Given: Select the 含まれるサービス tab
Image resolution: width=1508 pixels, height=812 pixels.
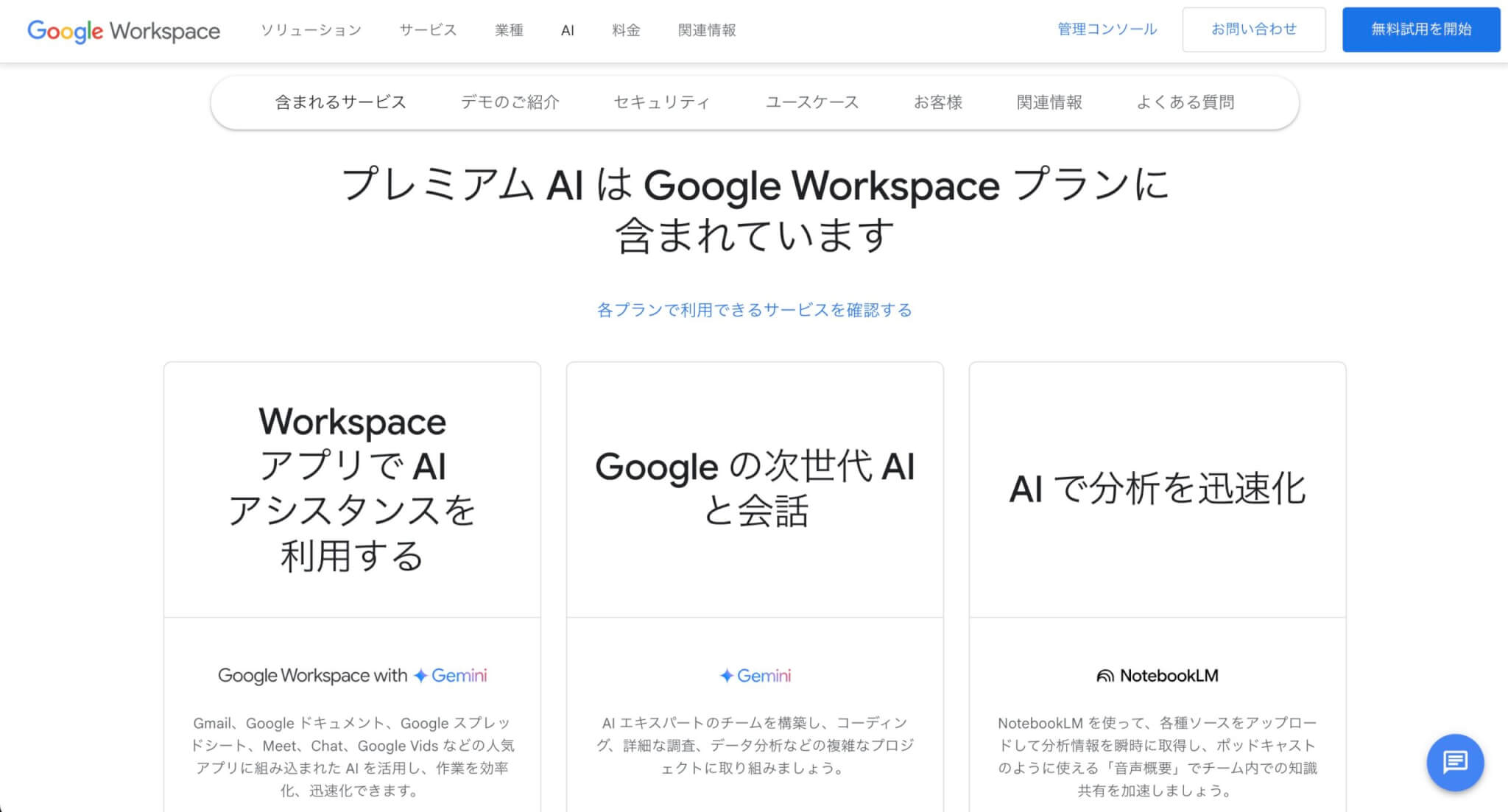Looking at the screenshot, I should (x=340, y=102).
